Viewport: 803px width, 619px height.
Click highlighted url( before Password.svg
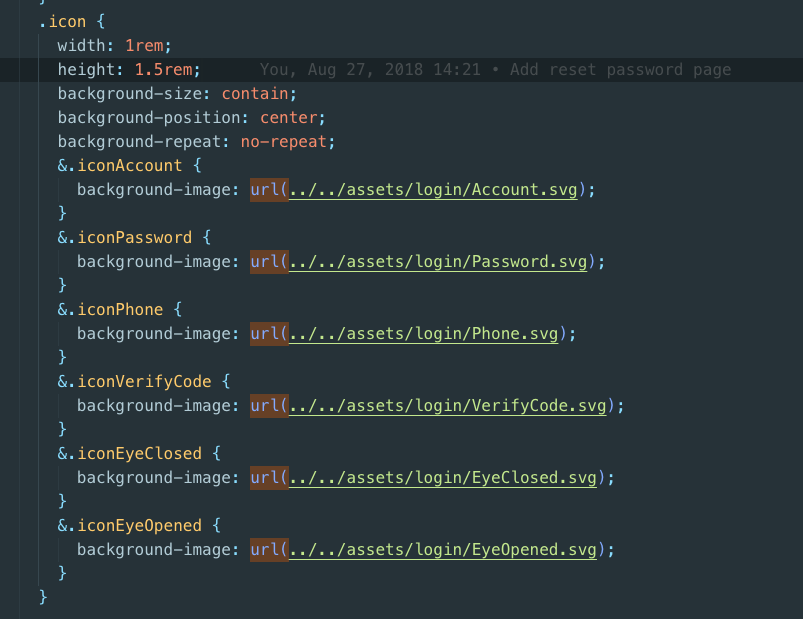pyautogui.click(x=269, y=262)
